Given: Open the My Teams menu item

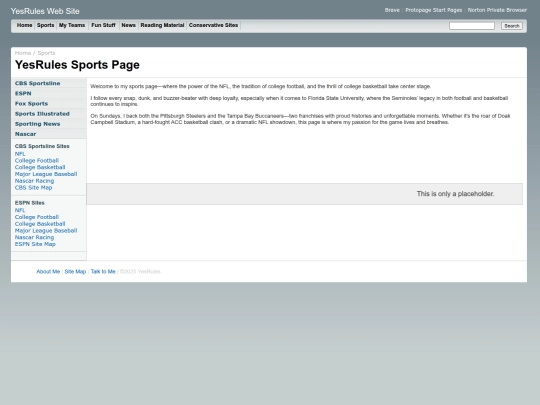Looking at the screenshot, I should click(x=72, y=25).
